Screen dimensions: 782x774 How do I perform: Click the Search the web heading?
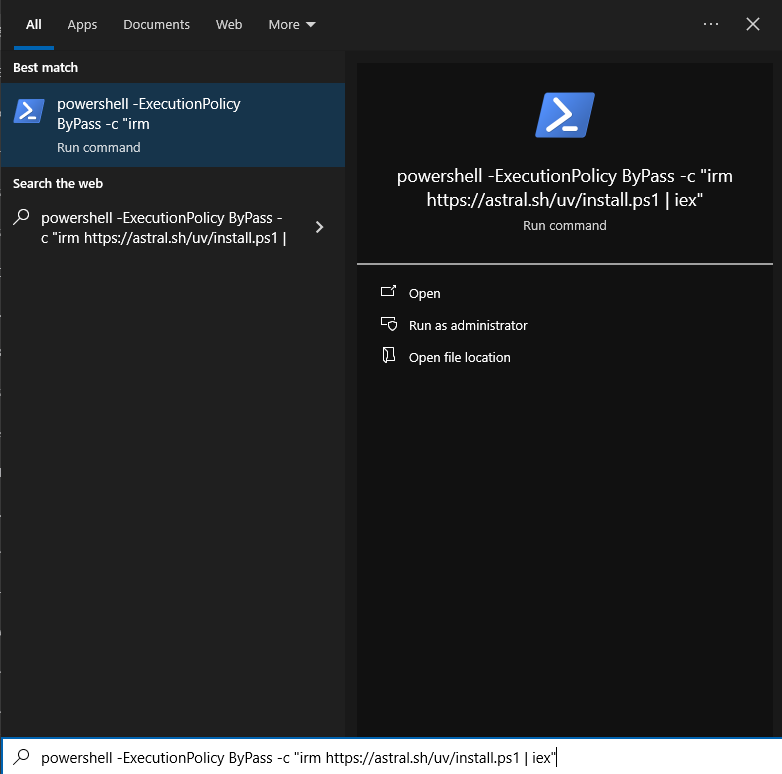tap(58, 184)
